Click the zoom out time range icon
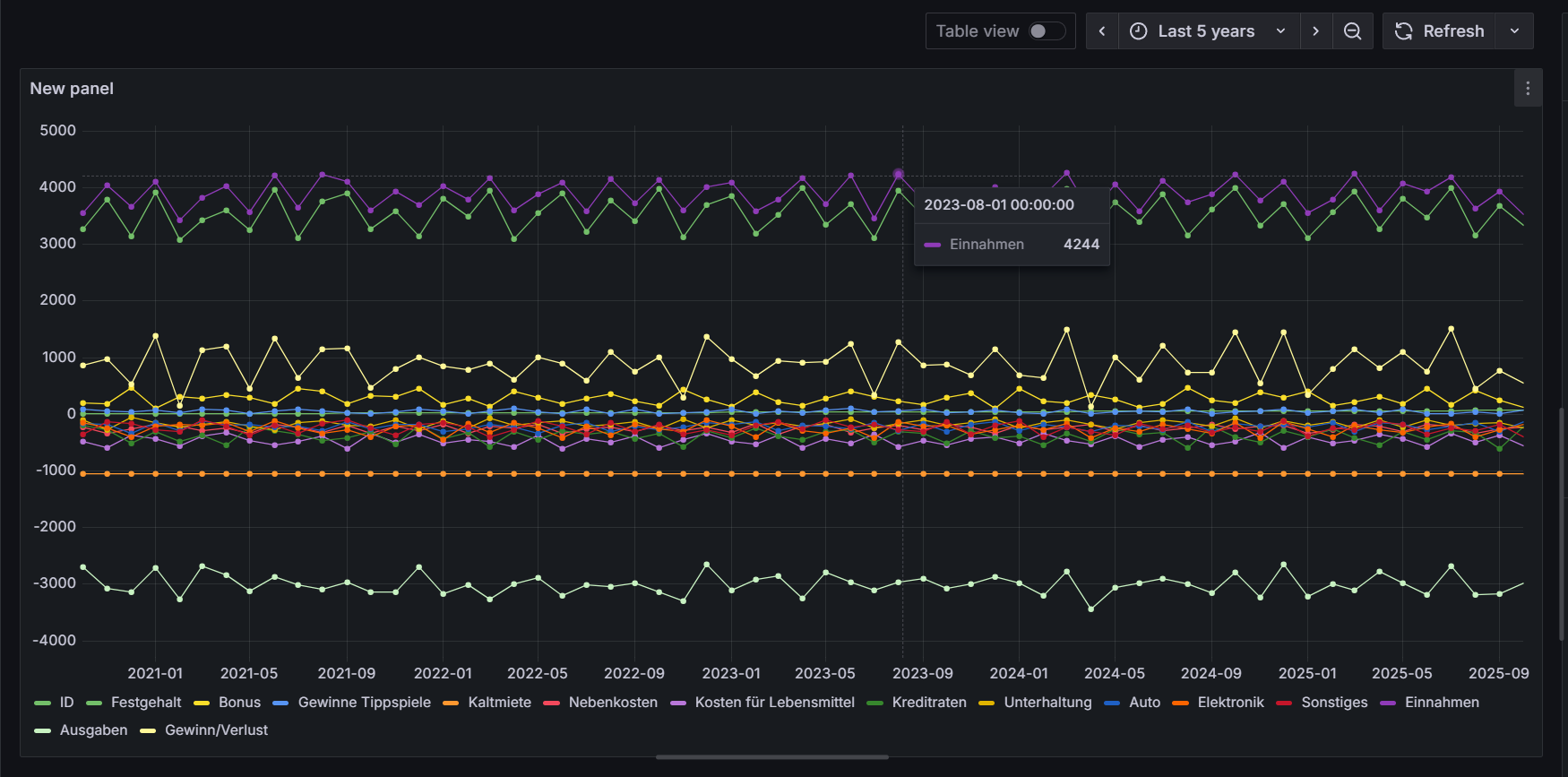1568x777 pixels. tap(1353, 31)
